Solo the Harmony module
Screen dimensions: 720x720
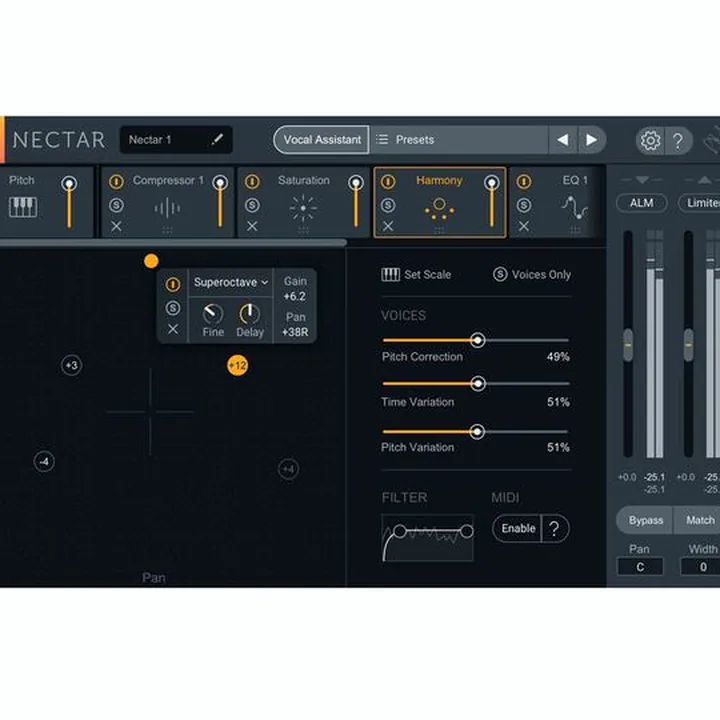click(x=388, y=205)
